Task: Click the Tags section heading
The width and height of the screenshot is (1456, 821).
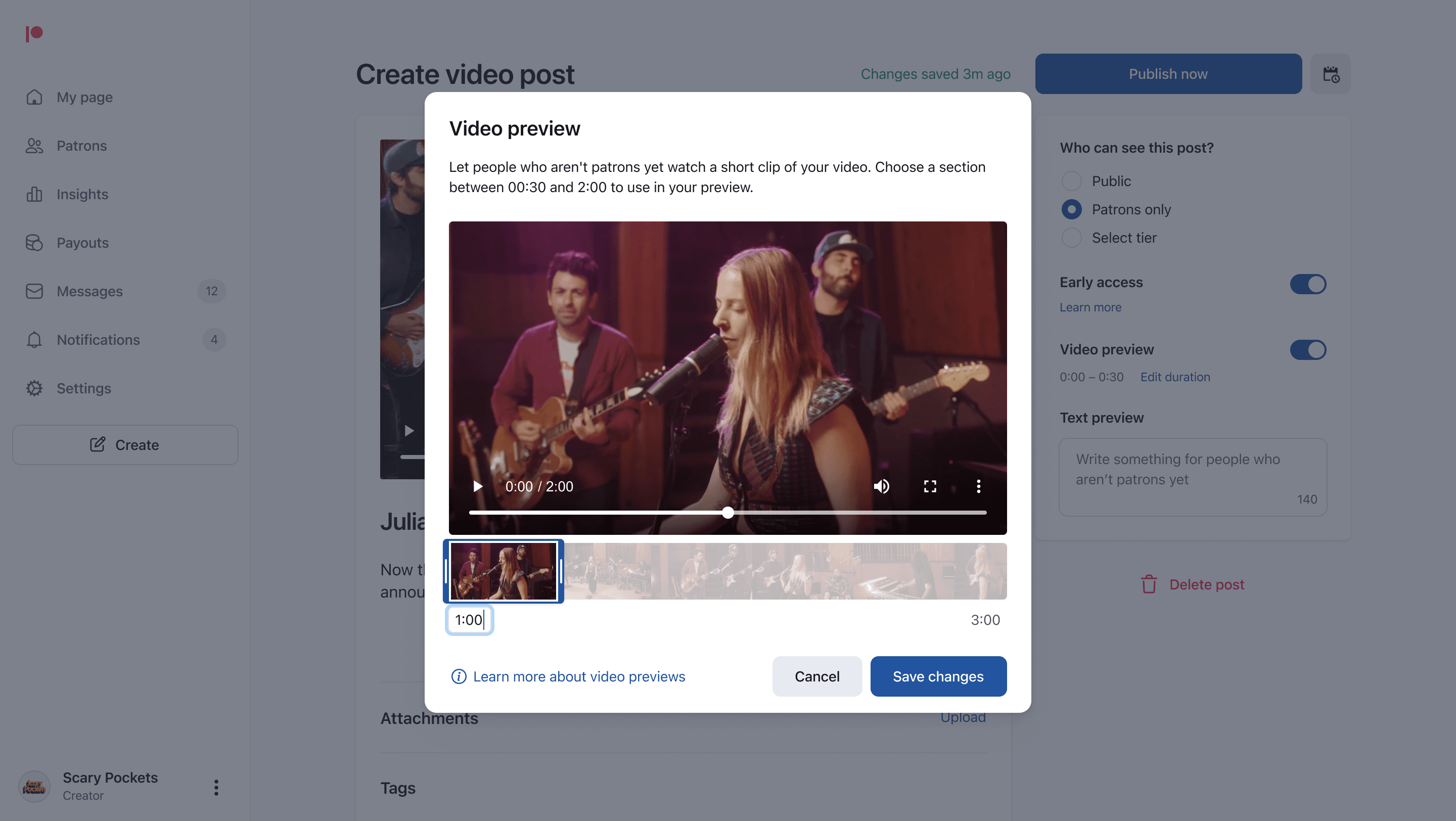Action: pos(397,788)
